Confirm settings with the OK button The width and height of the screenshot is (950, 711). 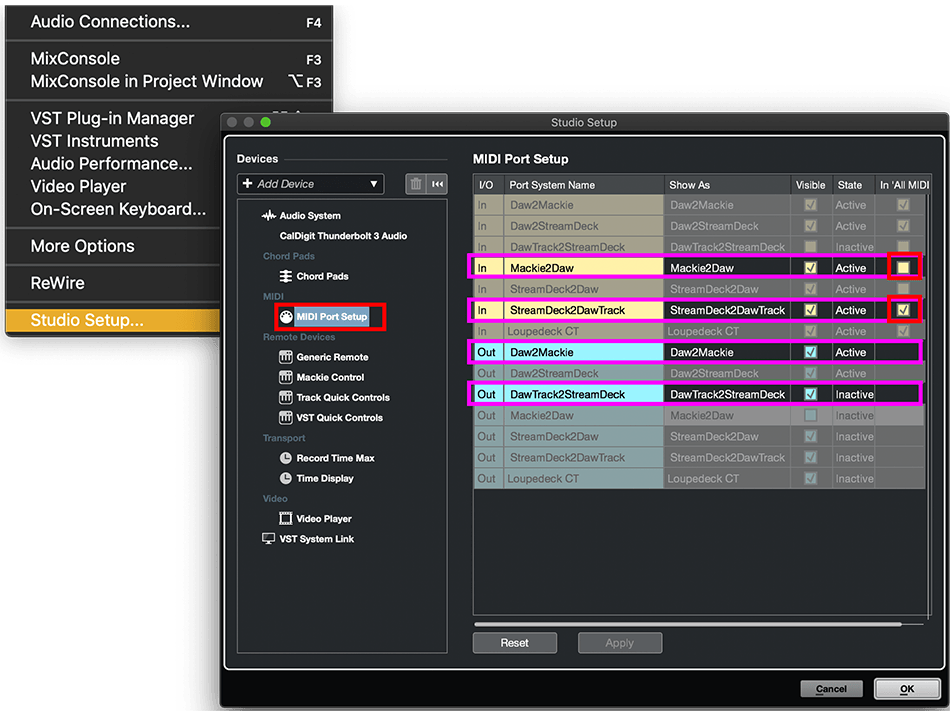(x=906, y=688)
